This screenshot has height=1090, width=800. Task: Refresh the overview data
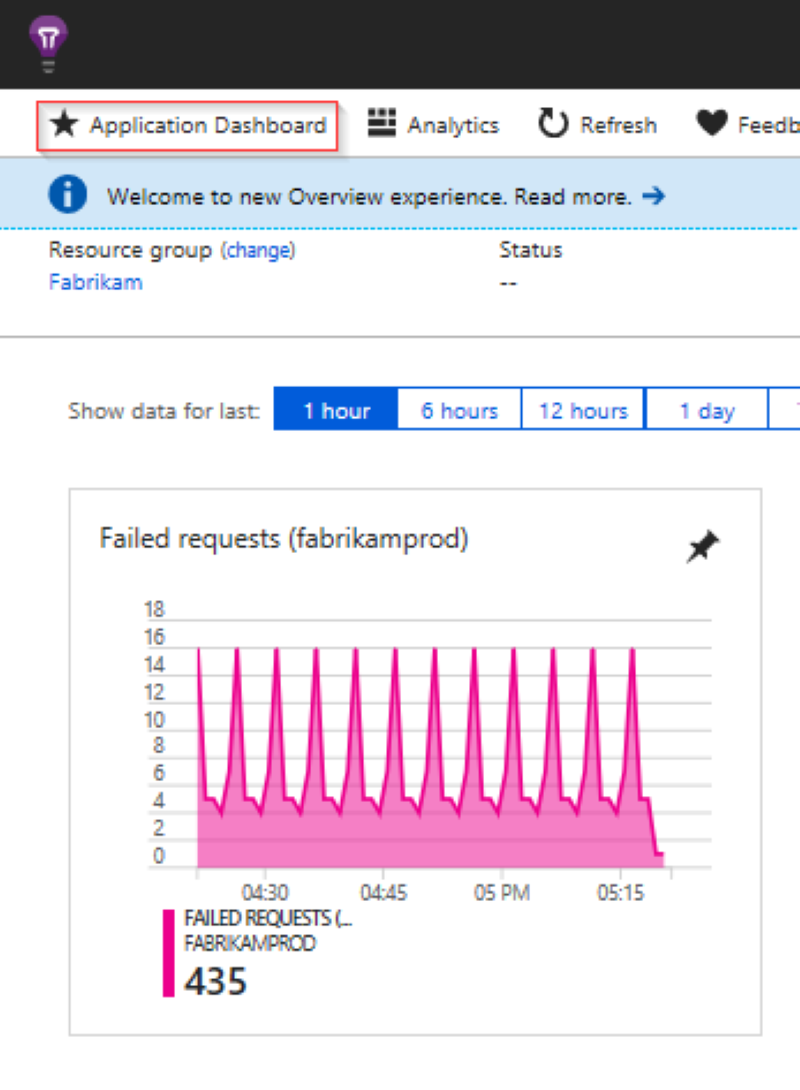(x=598, y=125)
